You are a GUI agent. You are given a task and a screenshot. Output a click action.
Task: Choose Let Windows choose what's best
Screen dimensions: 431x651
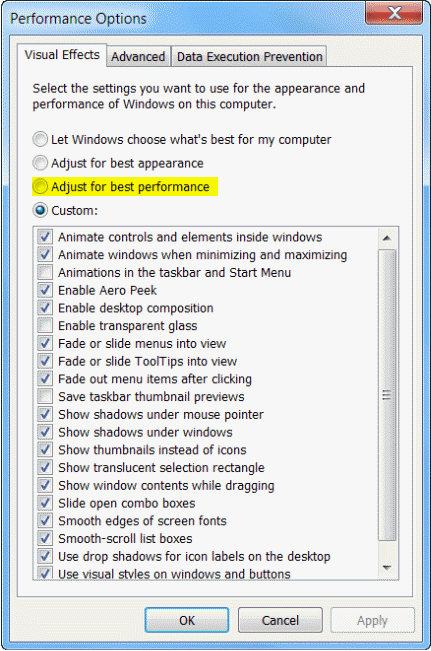40,140
